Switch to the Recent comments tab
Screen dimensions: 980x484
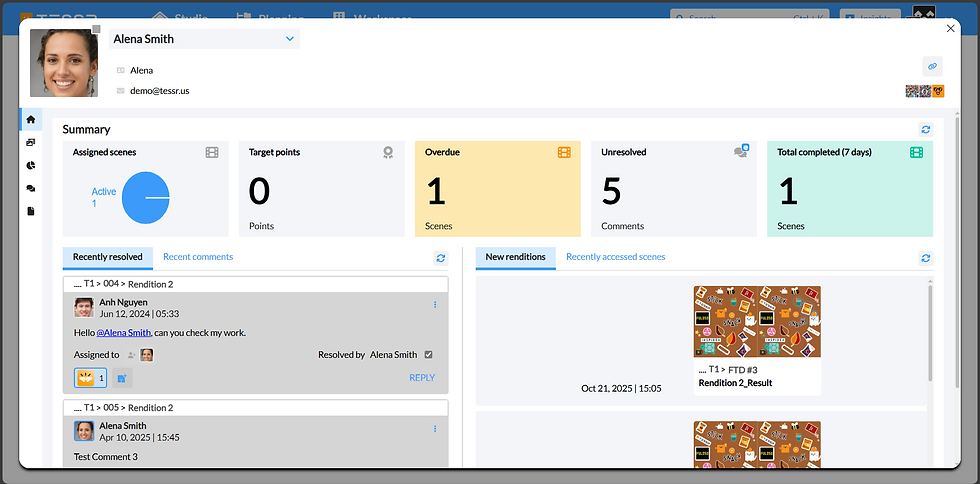(198, 257)
